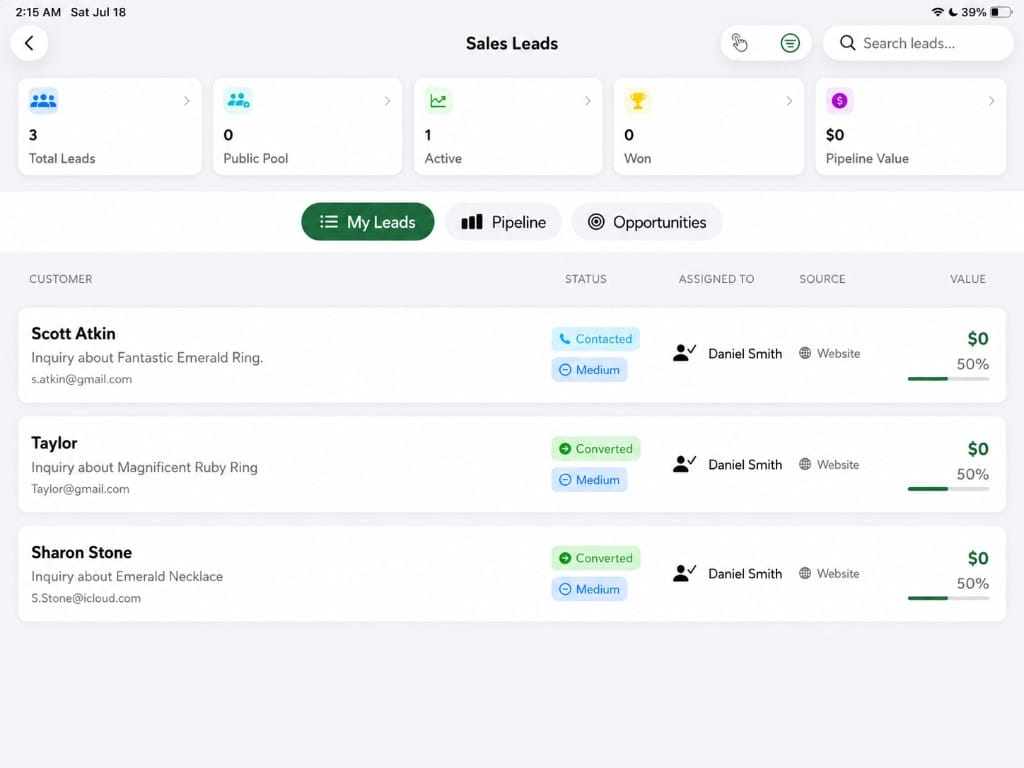Expand the Active card chevron
Viewport: 1024px width, 768px height.
click(x=588, y=101)
